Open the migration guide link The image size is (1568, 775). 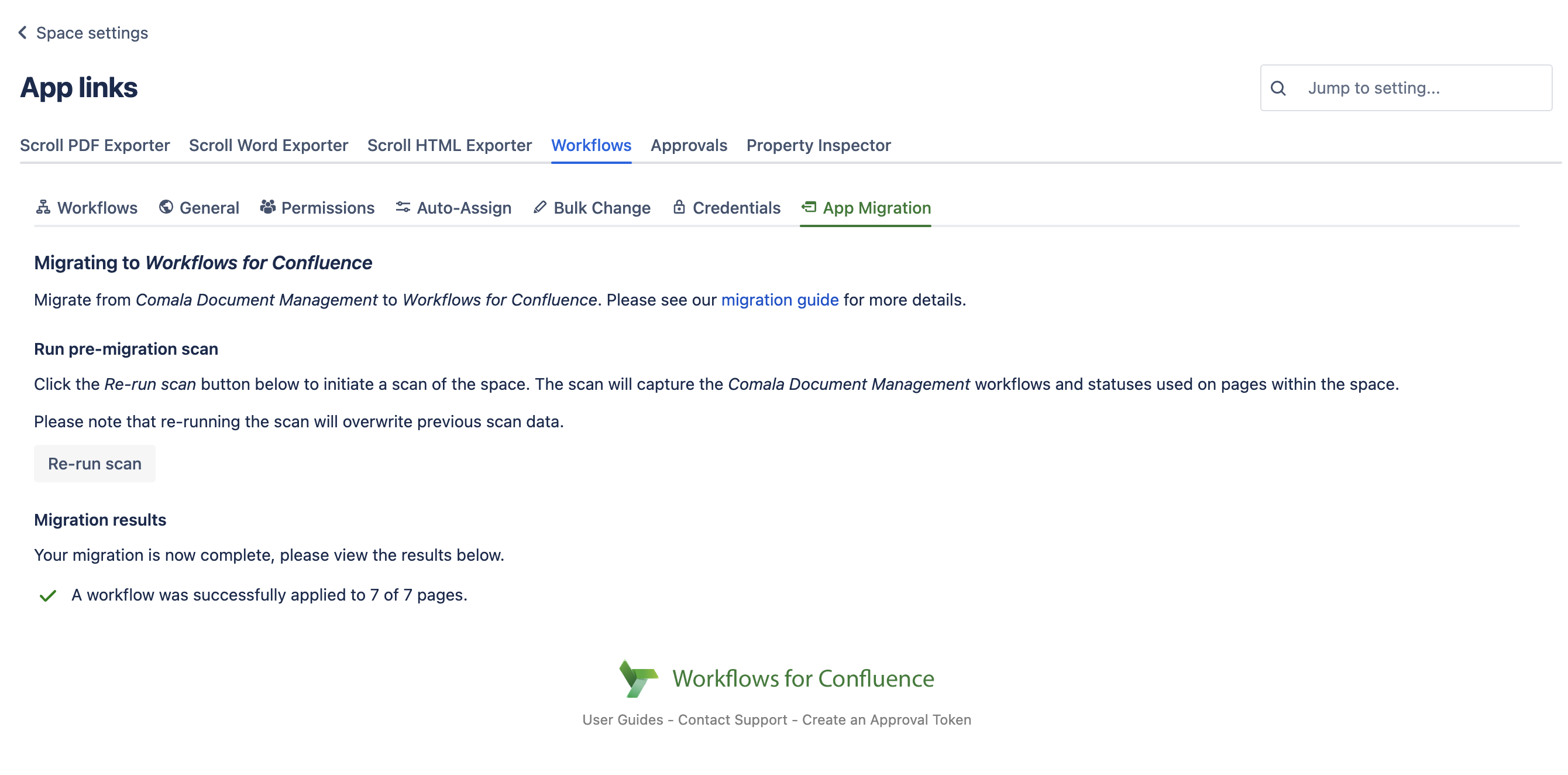779,300
